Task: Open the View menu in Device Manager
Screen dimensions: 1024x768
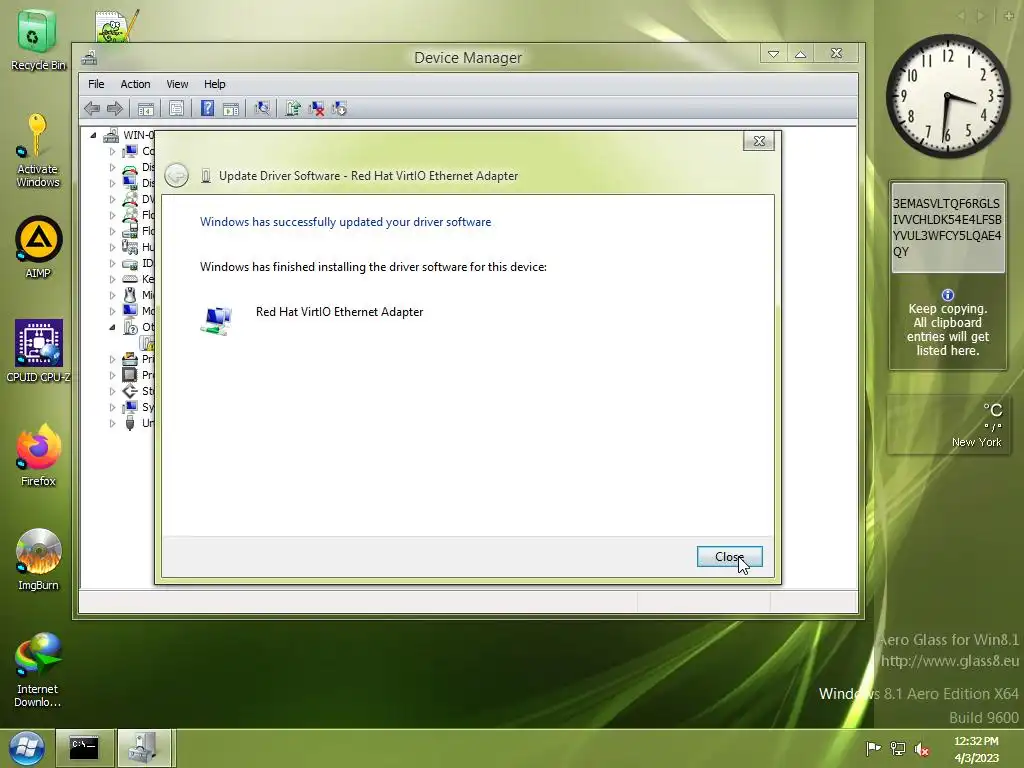Action: pos(177,84)
